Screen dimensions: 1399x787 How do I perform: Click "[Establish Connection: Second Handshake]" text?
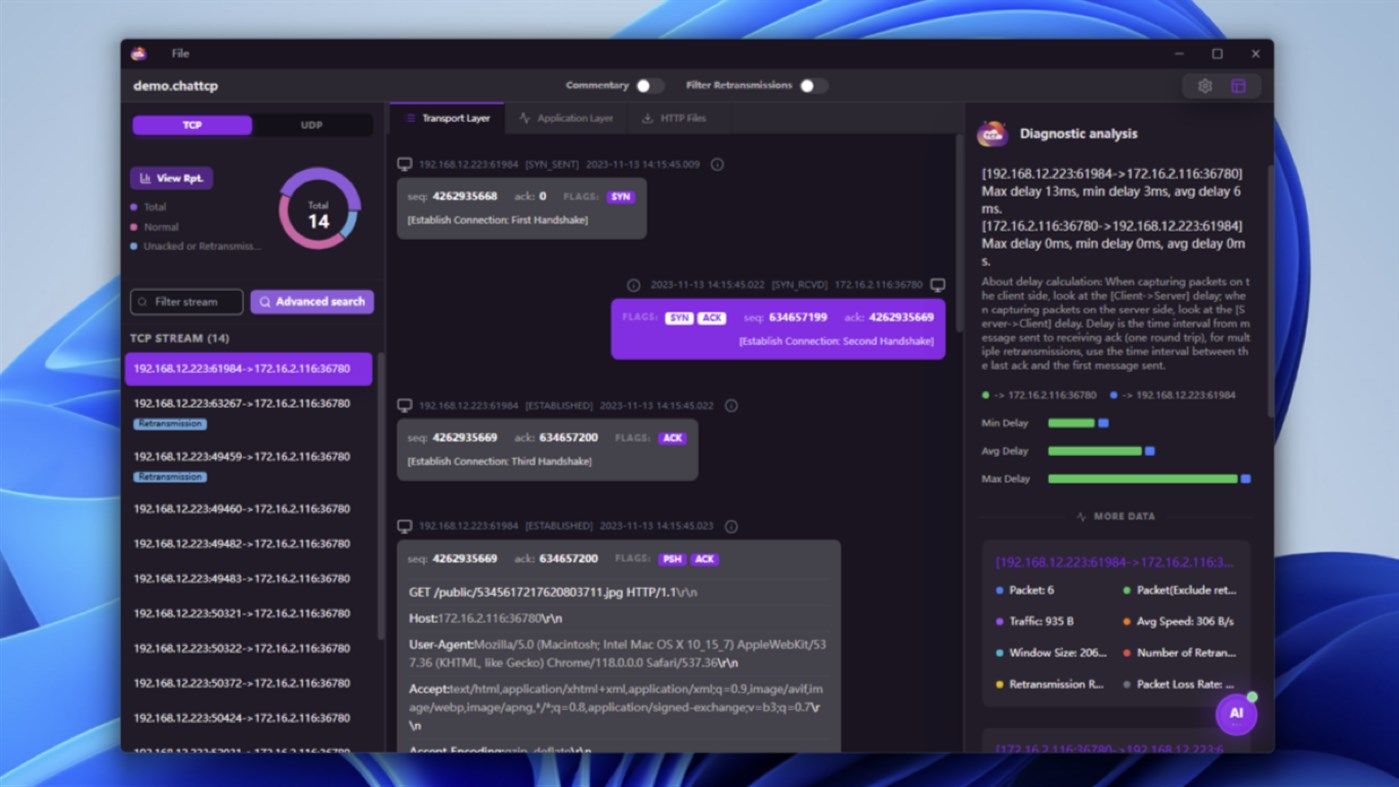(836, 341)
